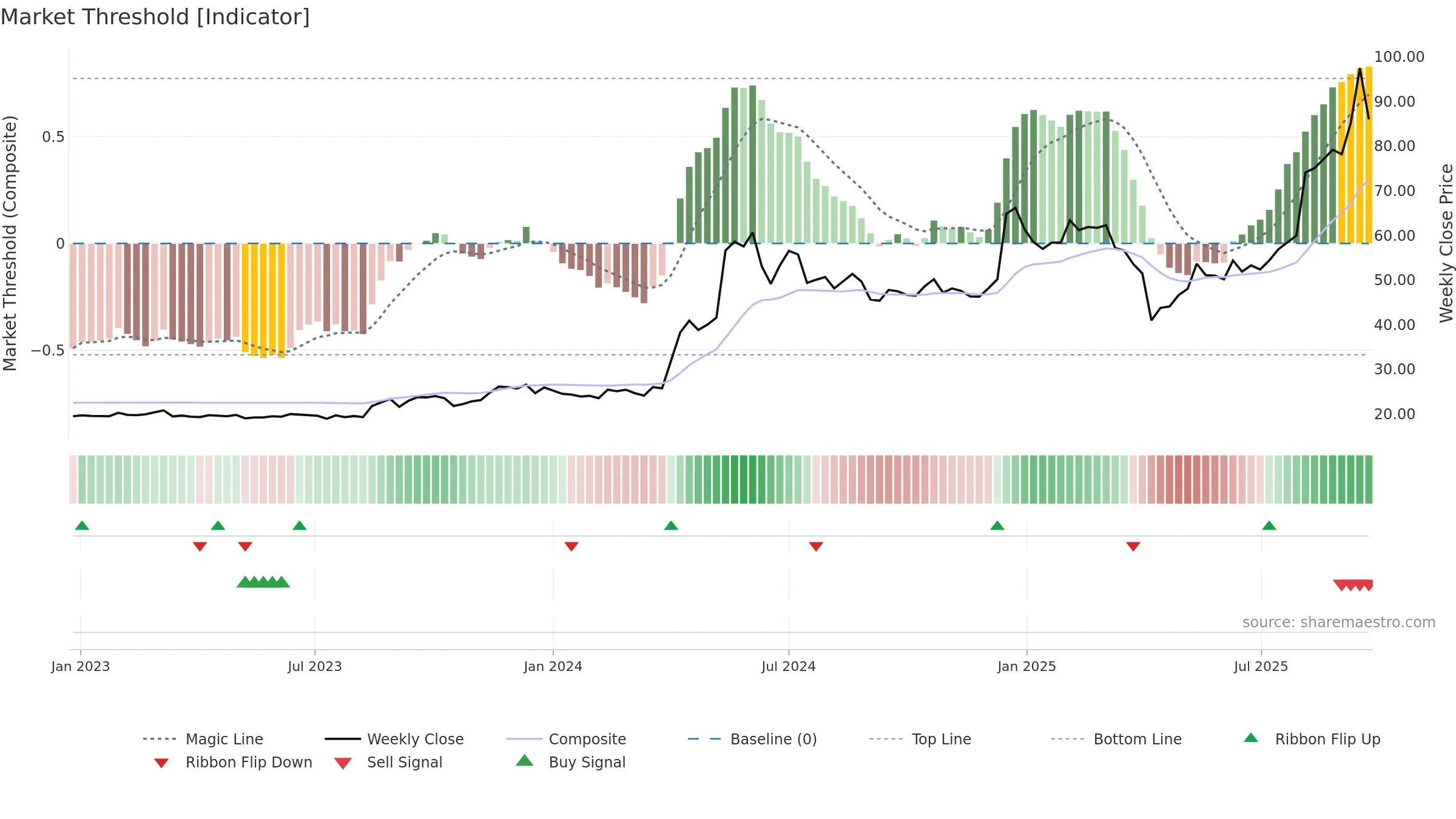The width and height of the screenshot is (1456, 819).
Task: Click the Jan 2024 x-axis label
Action: (553, 666)
